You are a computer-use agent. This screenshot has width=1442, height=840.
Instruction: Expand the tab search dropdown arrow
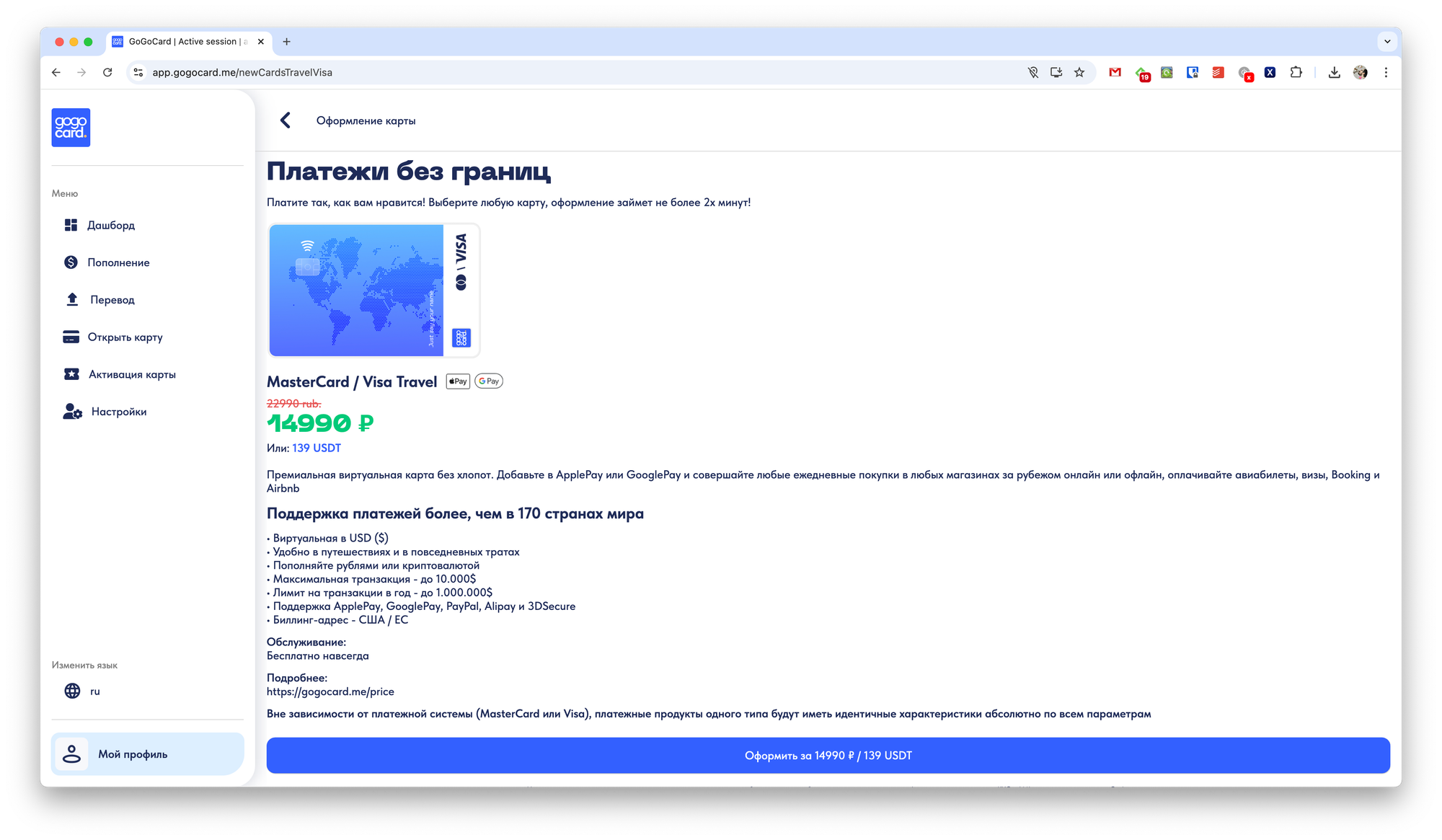(x=1387, y=42)
